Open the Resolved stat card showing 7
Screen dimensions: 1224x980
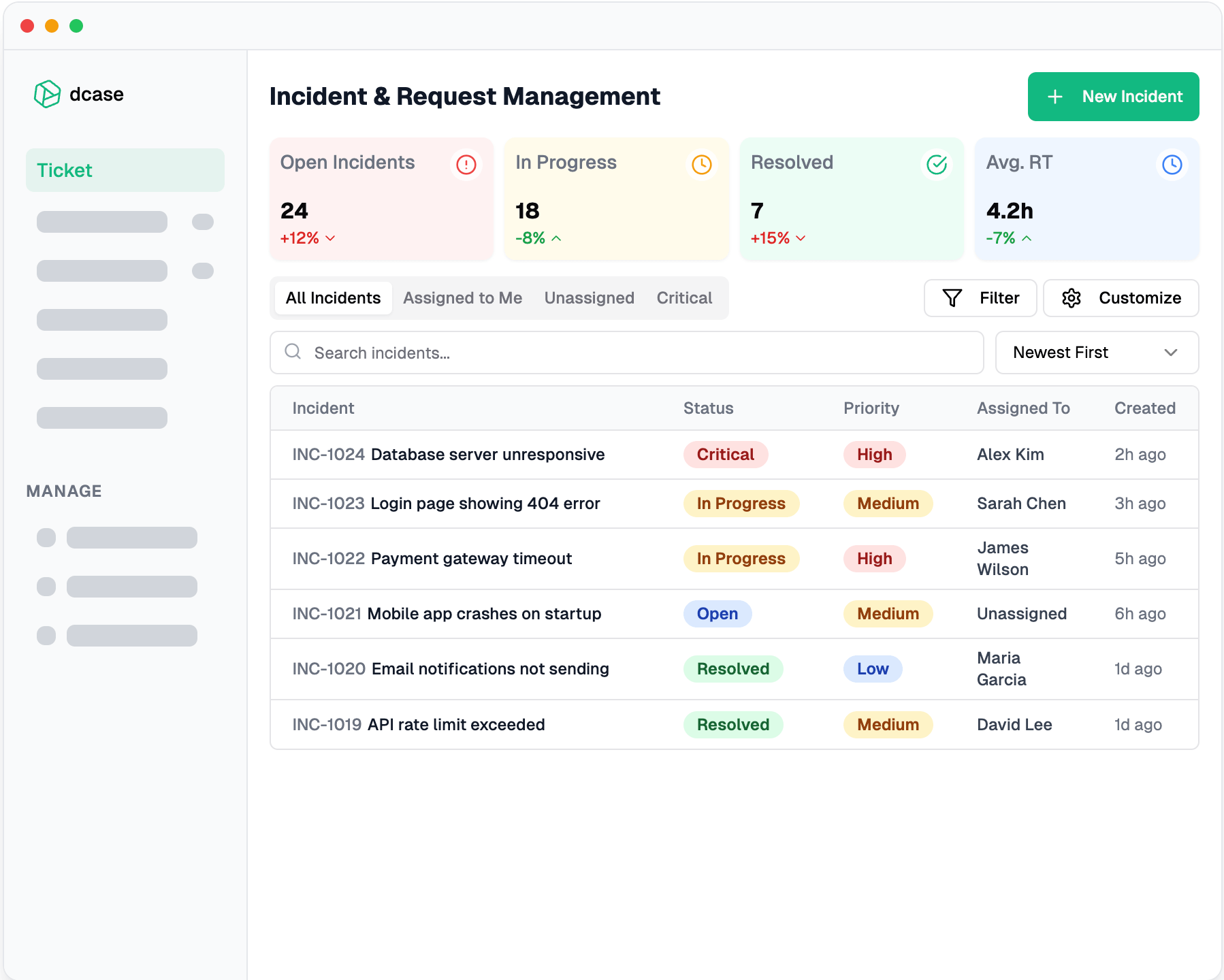852,199
